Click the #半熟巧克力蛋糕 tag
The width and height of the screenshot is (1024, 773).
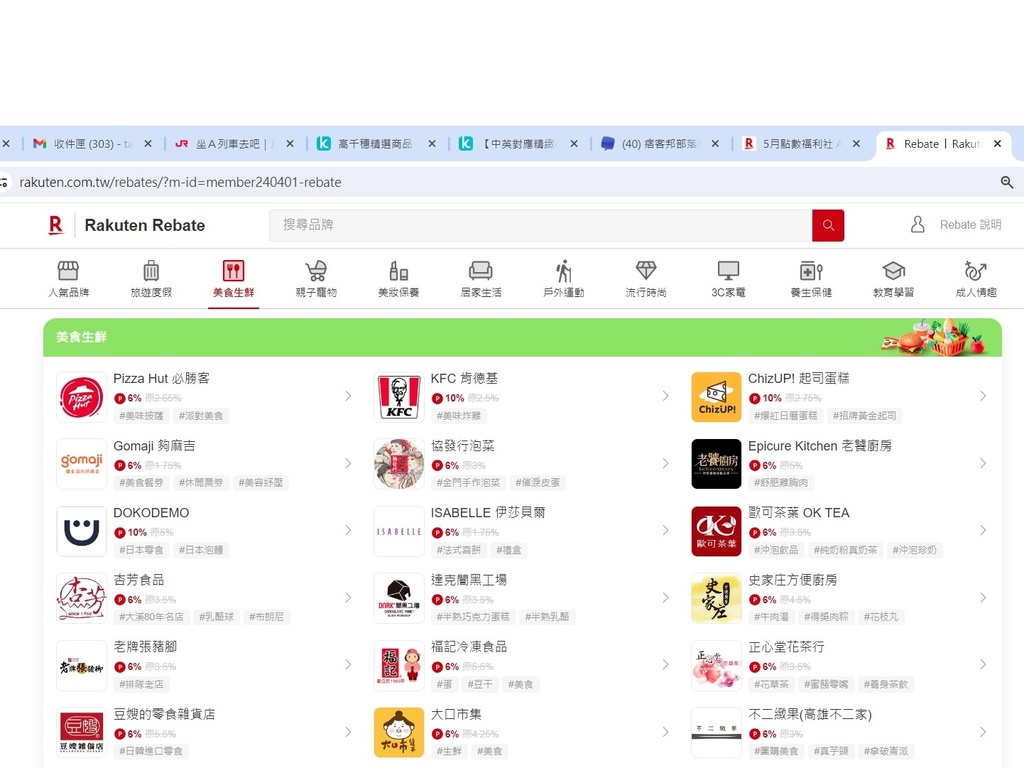(x=473, y=617)
